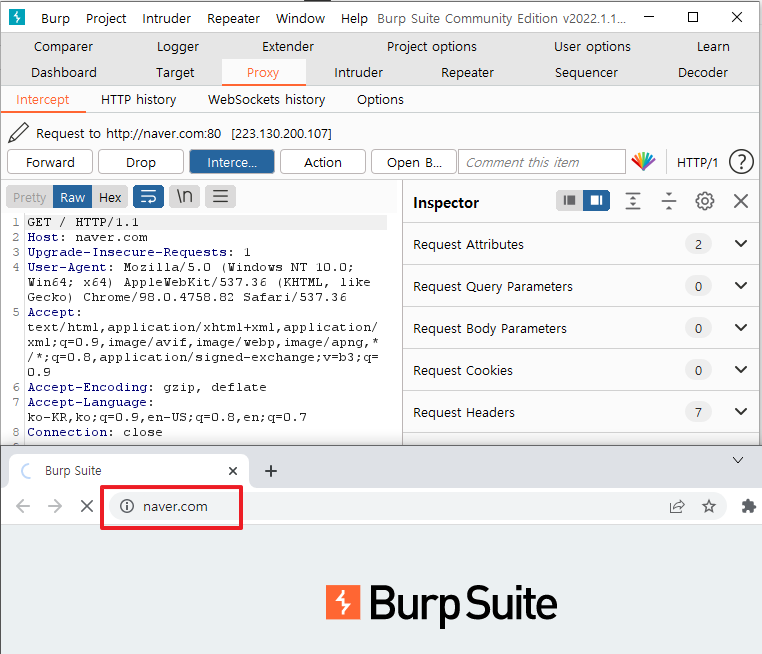Open the Project options tab
The width and height of the screenshot is (762, 654).
click(x=432, y=47)
